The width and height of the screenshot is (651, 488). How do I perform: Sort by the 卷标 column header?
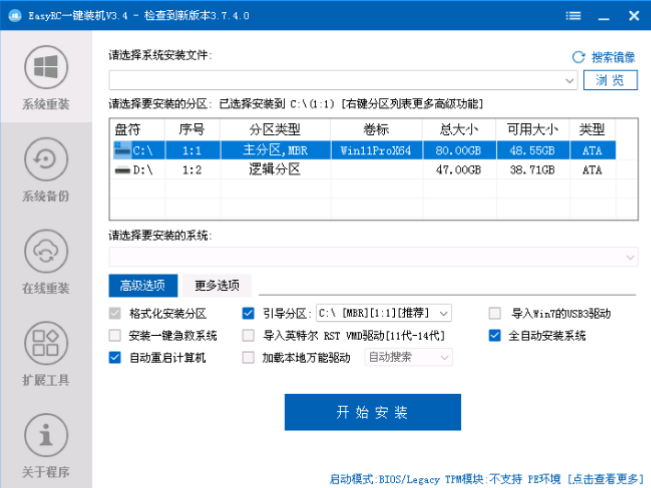pos(376,130)
